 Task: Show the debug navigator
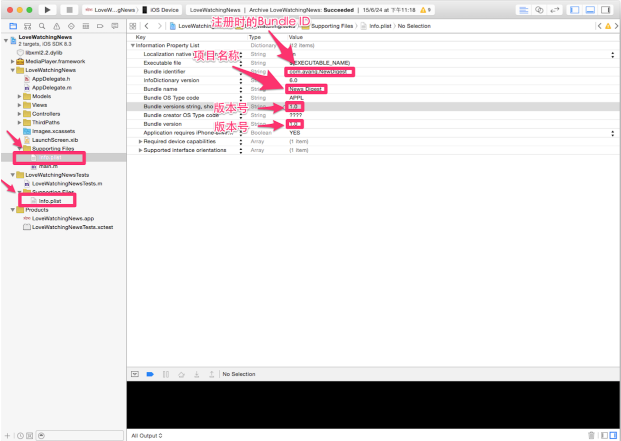[86, 26]
